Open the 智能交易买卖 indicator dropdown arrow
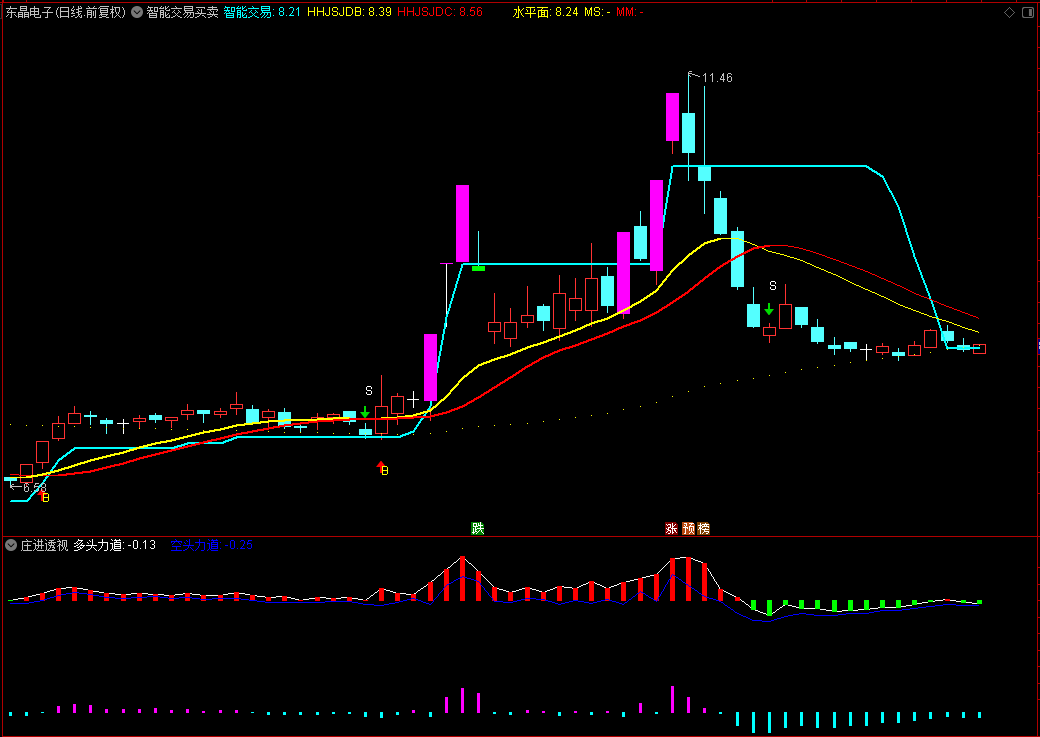The height and width of the screenshot is (737, 1040). tap(137, 12)
